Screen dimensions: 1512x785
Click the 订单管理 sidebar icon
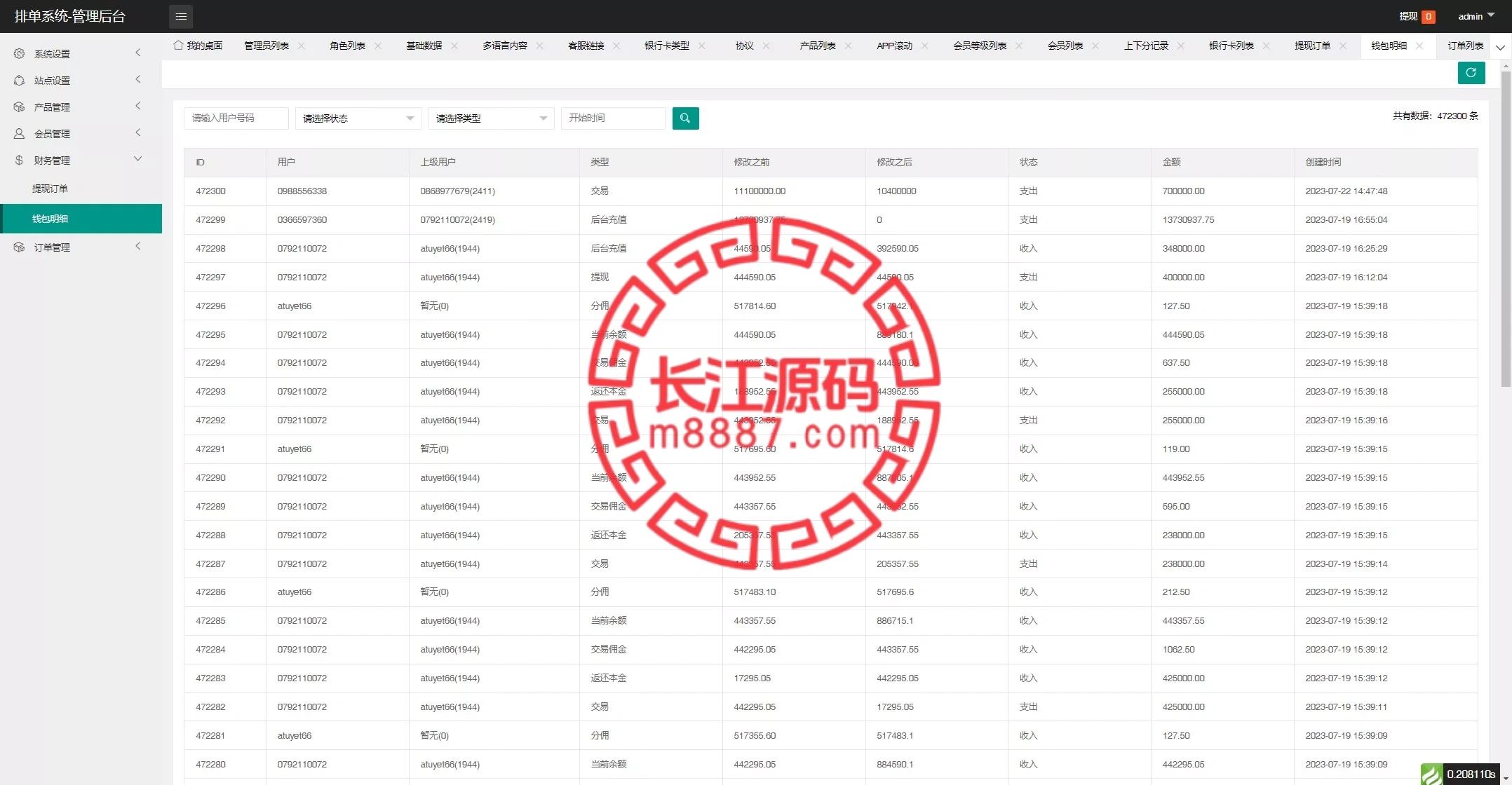[19, 247]
